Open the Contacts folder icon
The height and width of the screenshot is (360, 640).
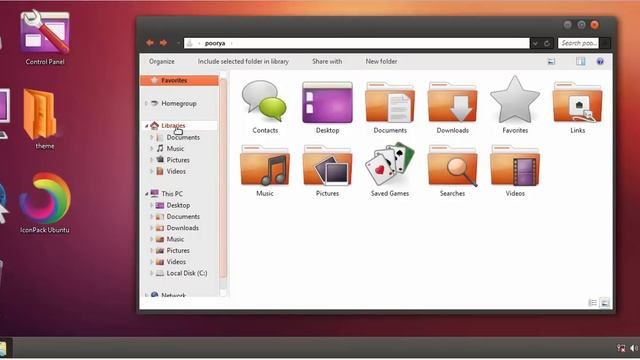click(264, 101)
